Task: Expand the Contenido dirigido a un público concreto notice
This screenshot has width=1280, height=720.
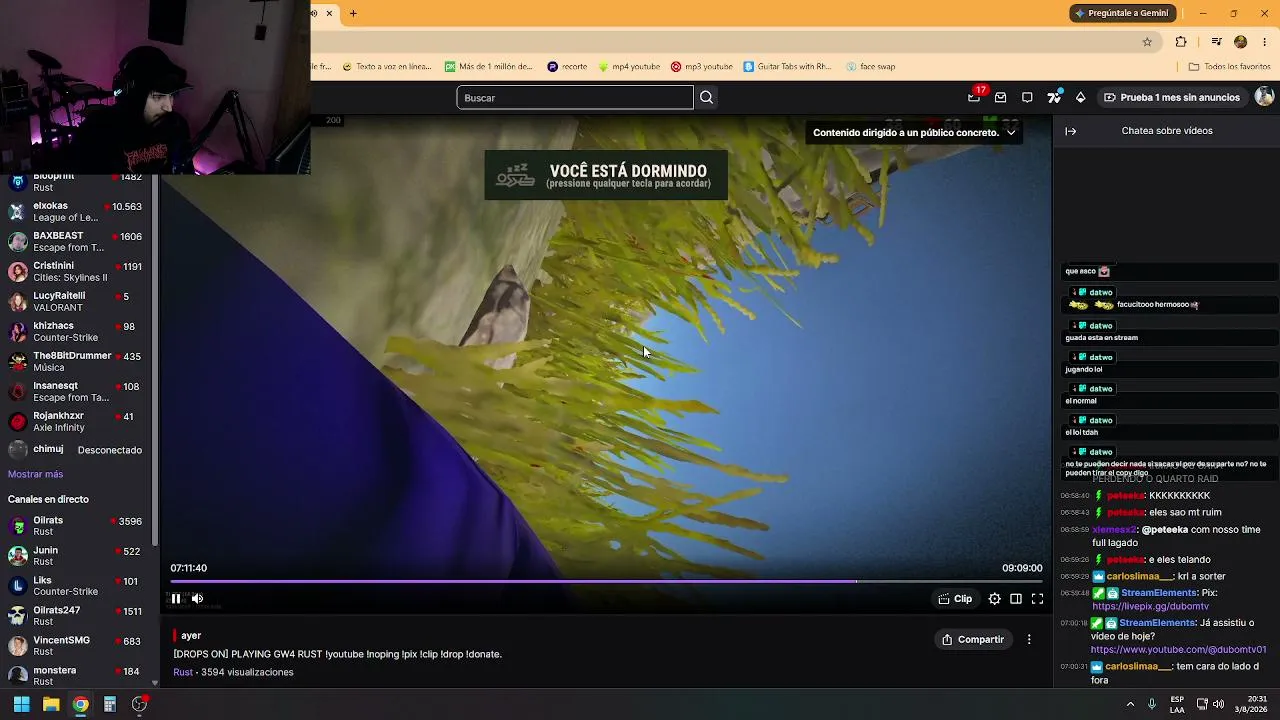Action: point(914,132)
